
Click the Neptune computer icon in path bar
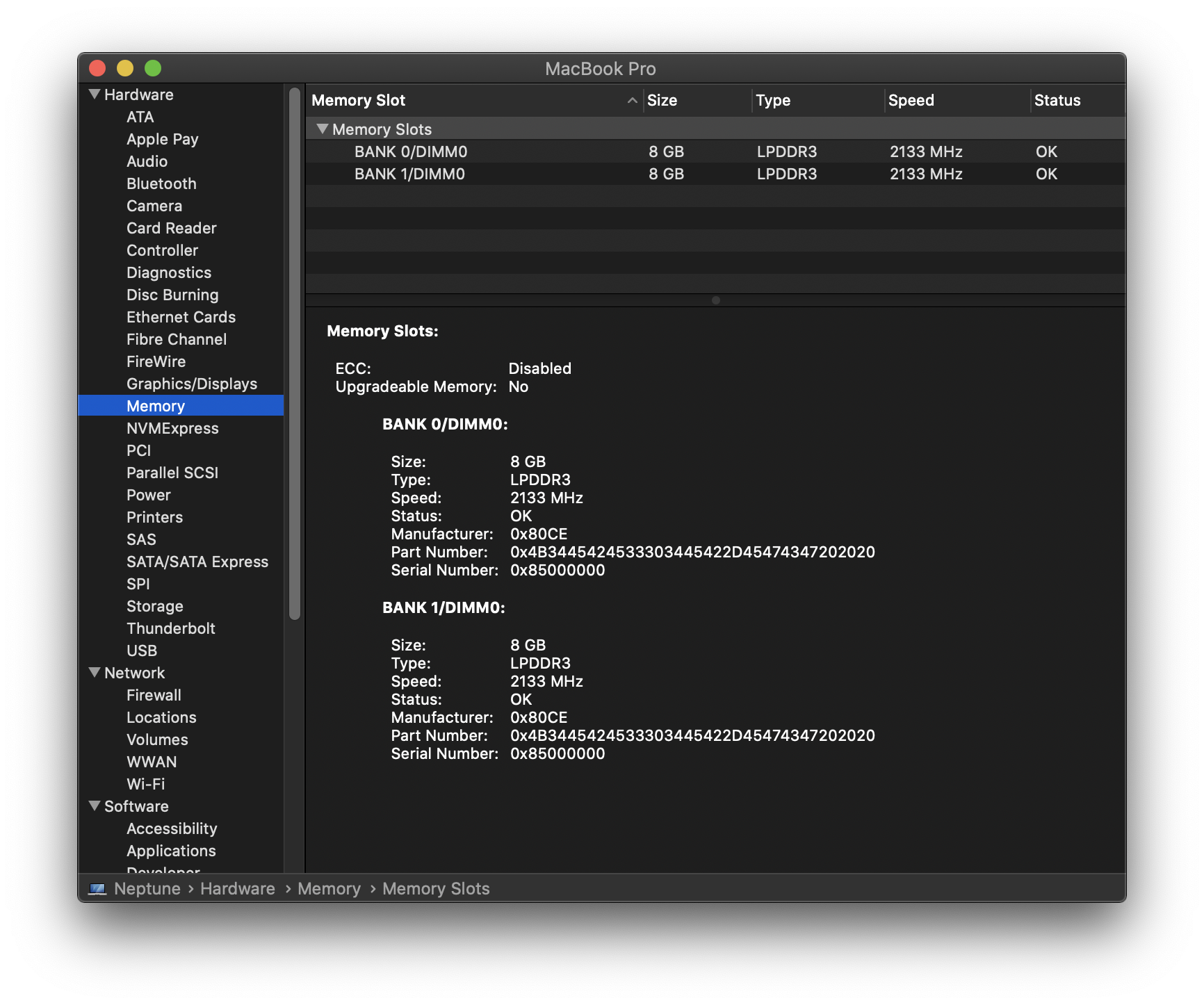click(98, 889)
